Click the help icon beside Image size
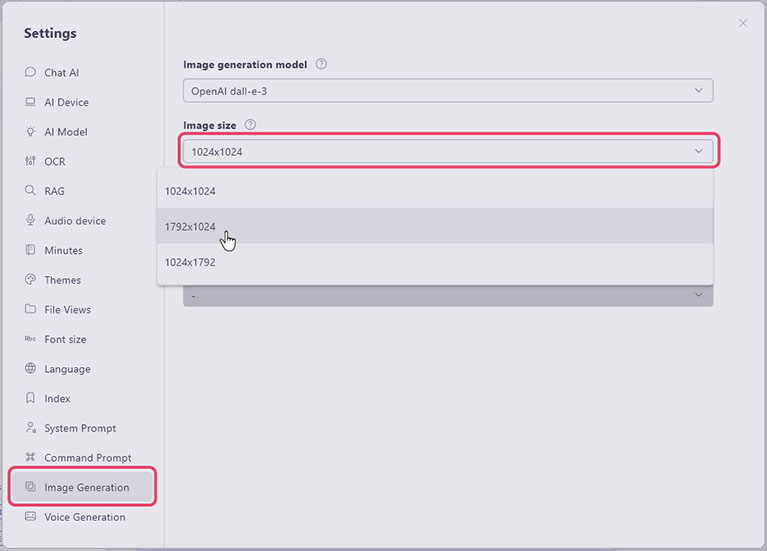 (x=250, y=125)
